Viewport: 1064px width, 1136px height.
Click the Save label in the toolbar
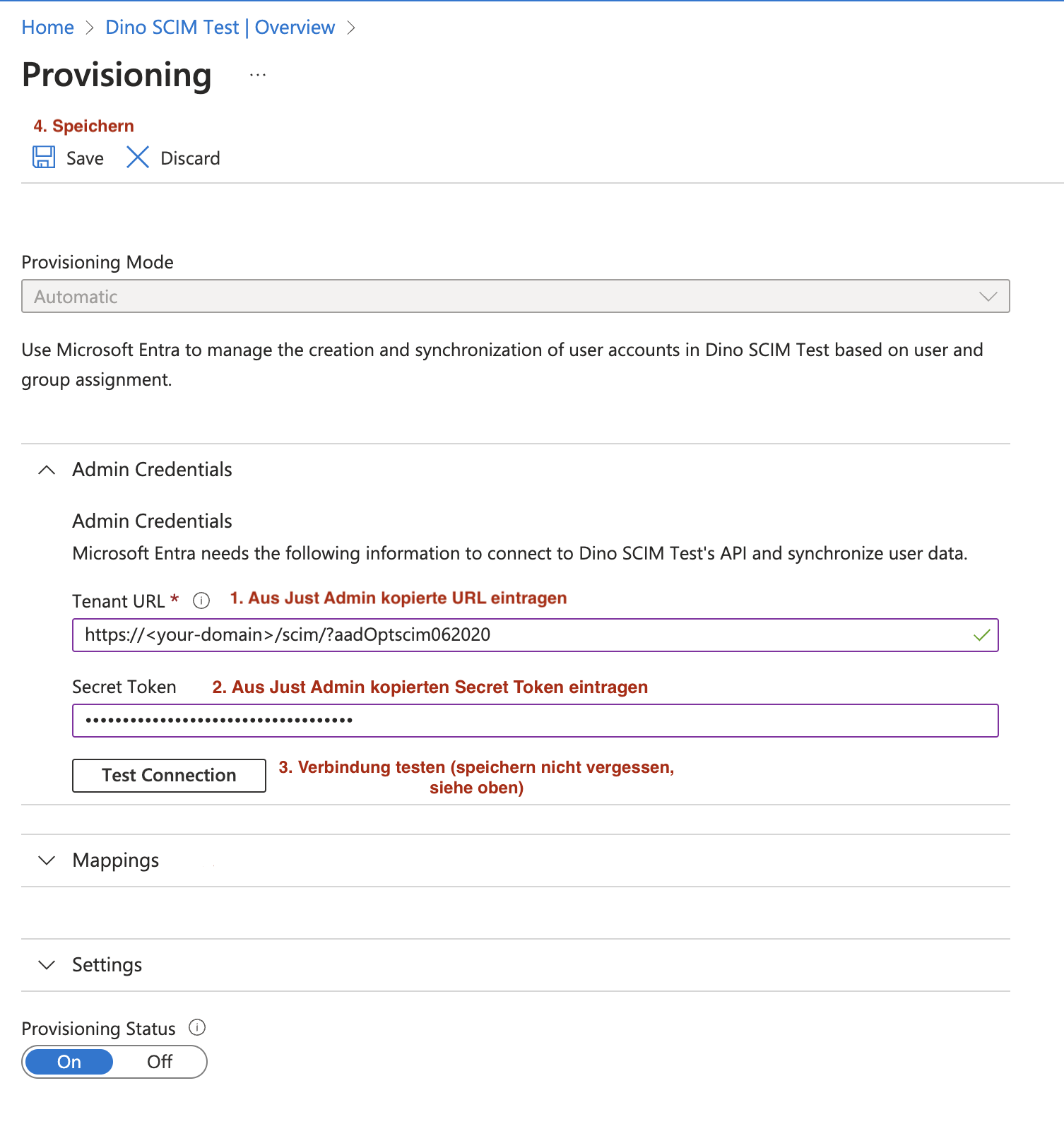tap(85, 158)
